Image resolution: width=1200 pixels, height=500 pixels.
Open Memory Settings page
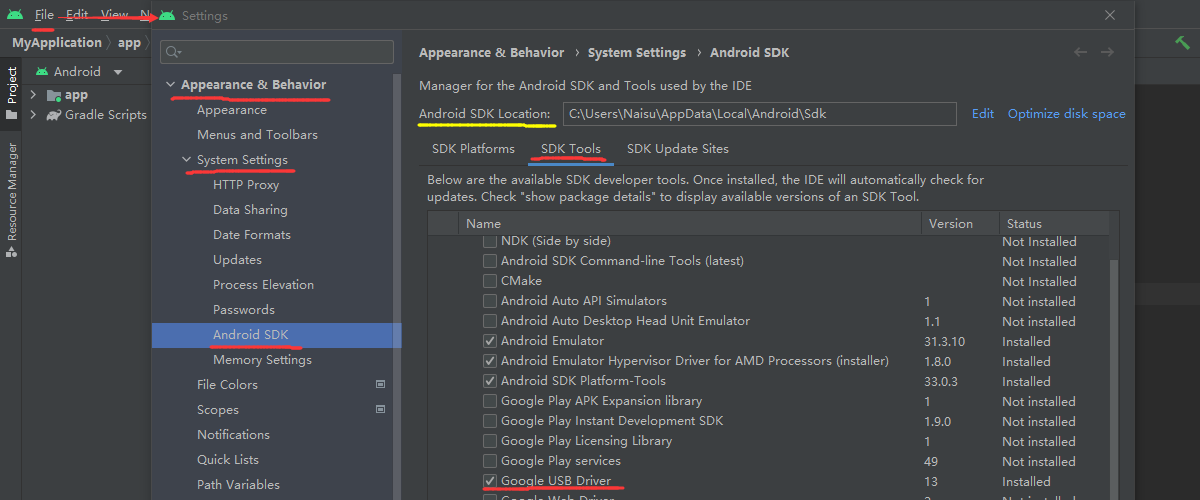click(x=262, y=360)
